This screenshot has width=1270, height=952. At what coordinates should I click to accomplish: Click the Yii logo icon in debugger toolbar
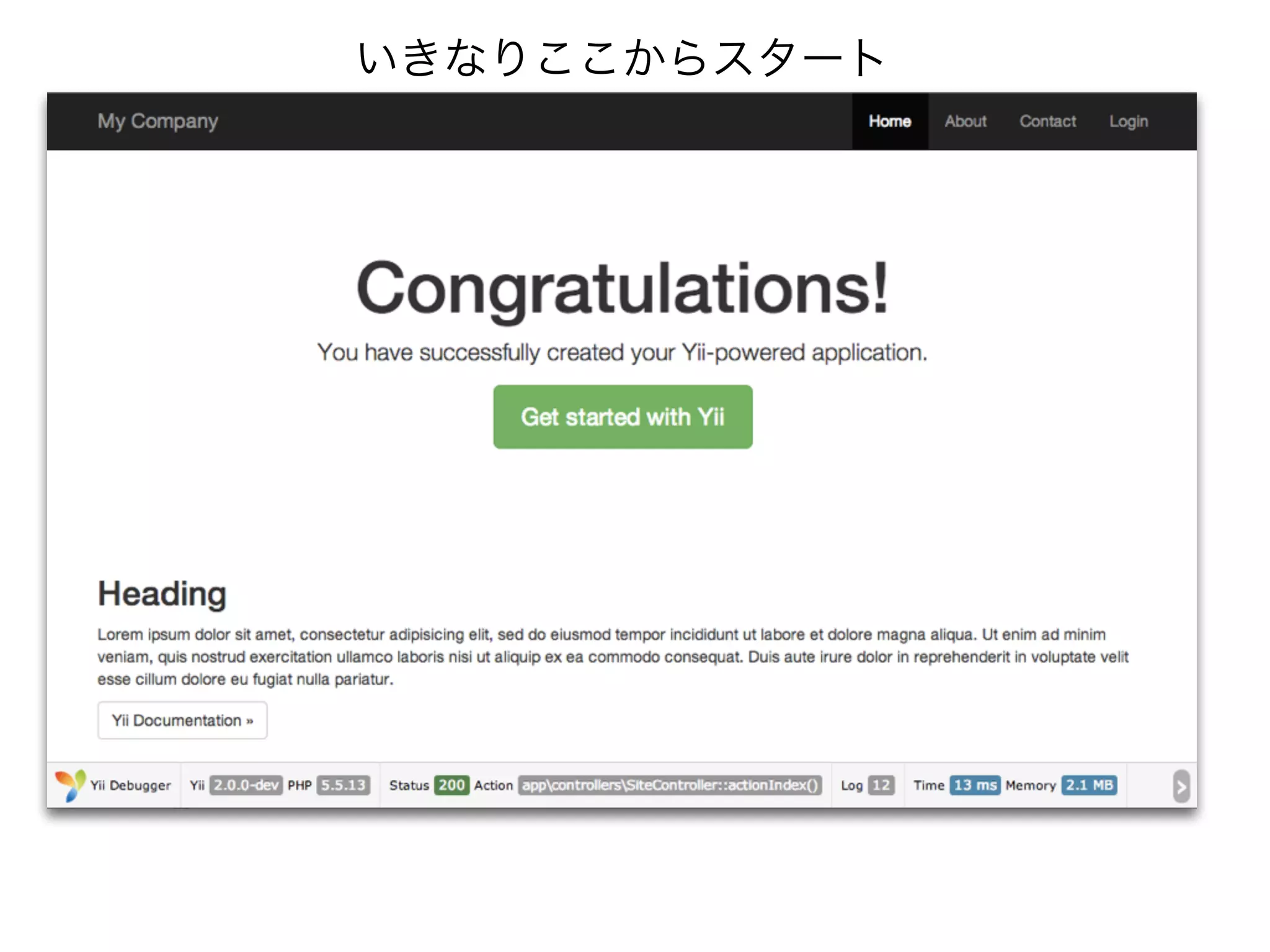coord(70,785)
